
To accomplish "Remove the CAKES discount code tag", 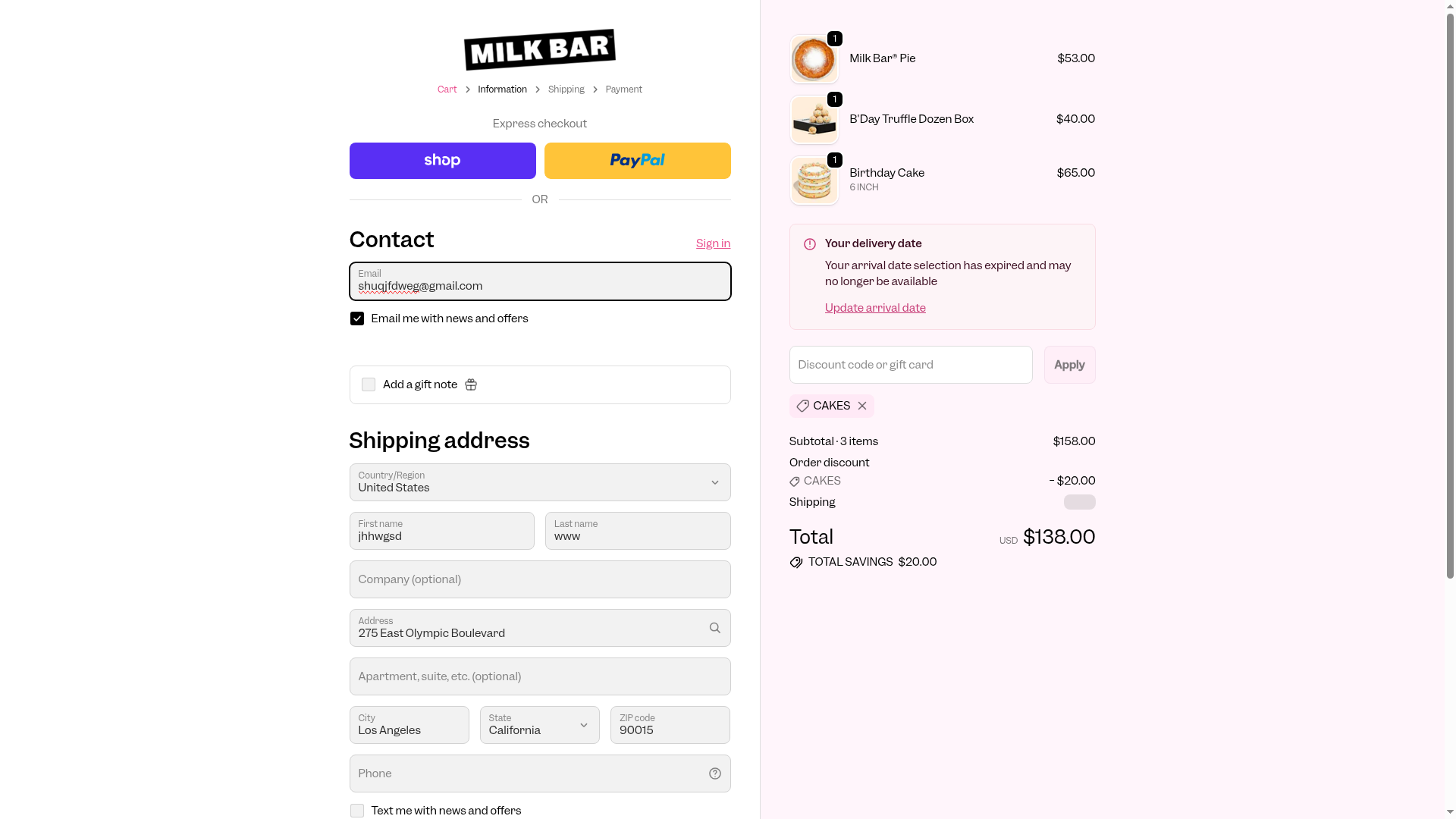I will 862,406.
